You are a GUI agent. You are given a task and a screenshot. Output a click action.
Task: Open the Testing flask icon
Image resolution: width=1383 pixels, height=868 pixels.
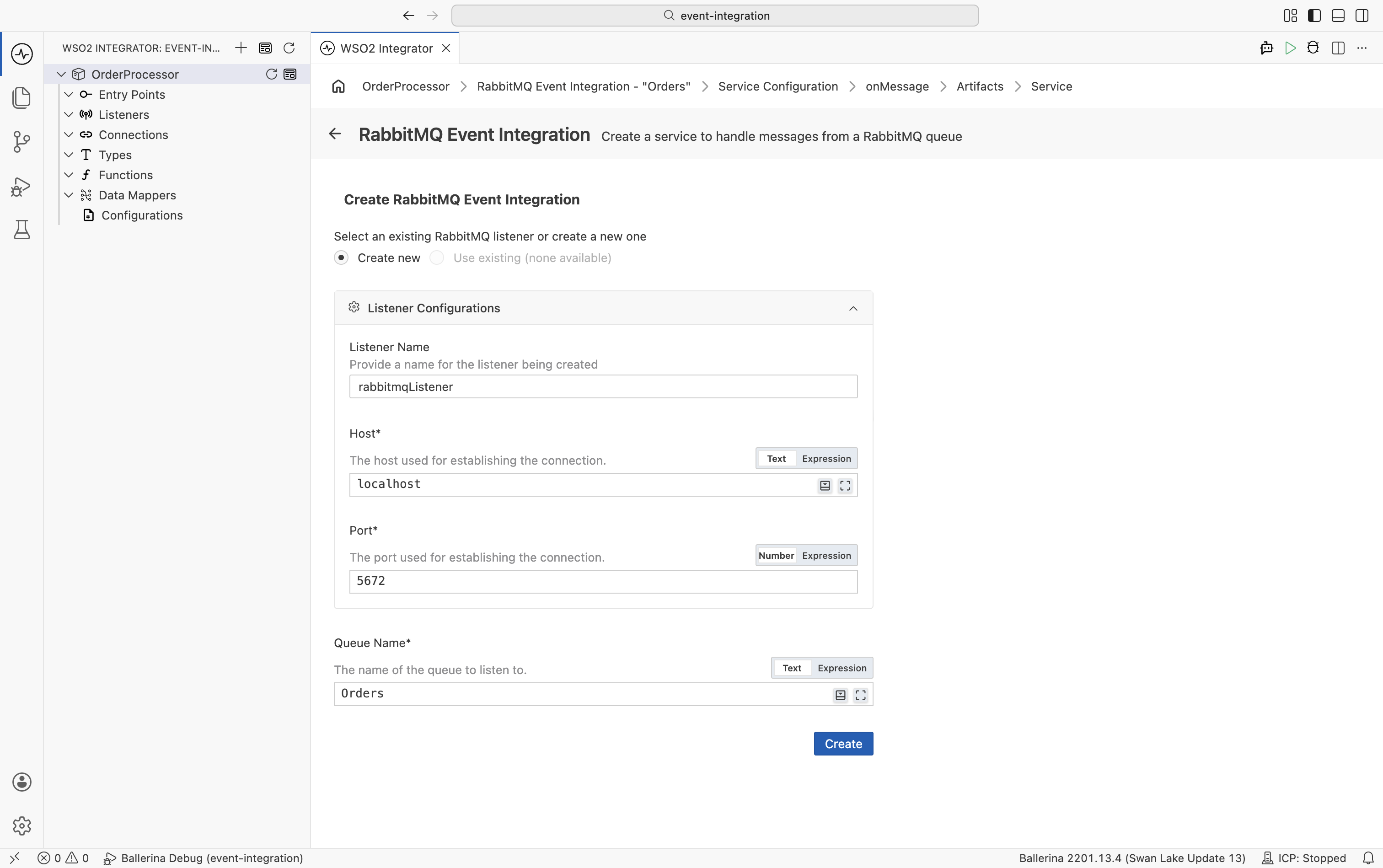pyautogui.click(x=22, y=230)
